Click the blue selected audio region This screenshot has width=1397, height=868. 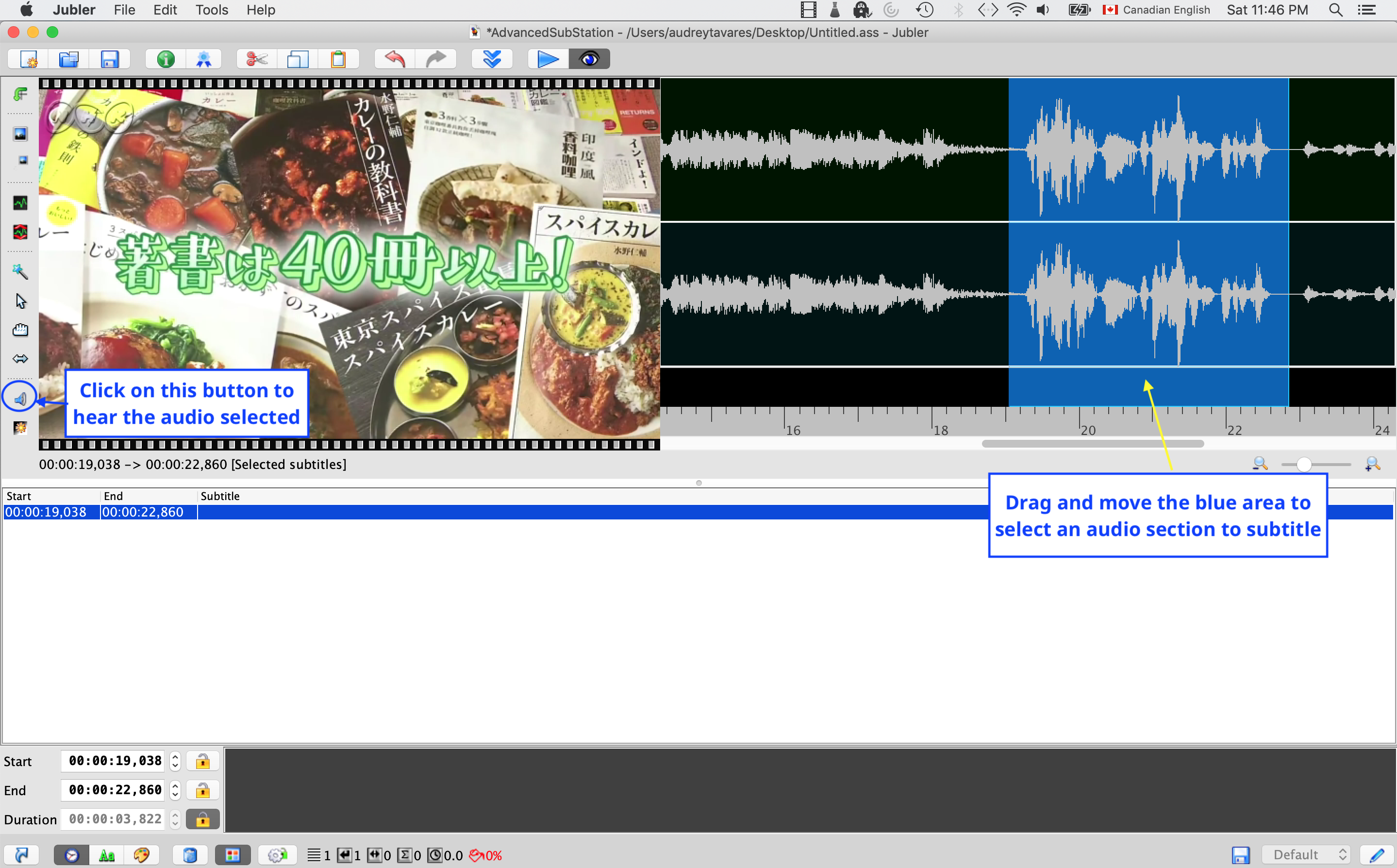[x=1148, y=242]
